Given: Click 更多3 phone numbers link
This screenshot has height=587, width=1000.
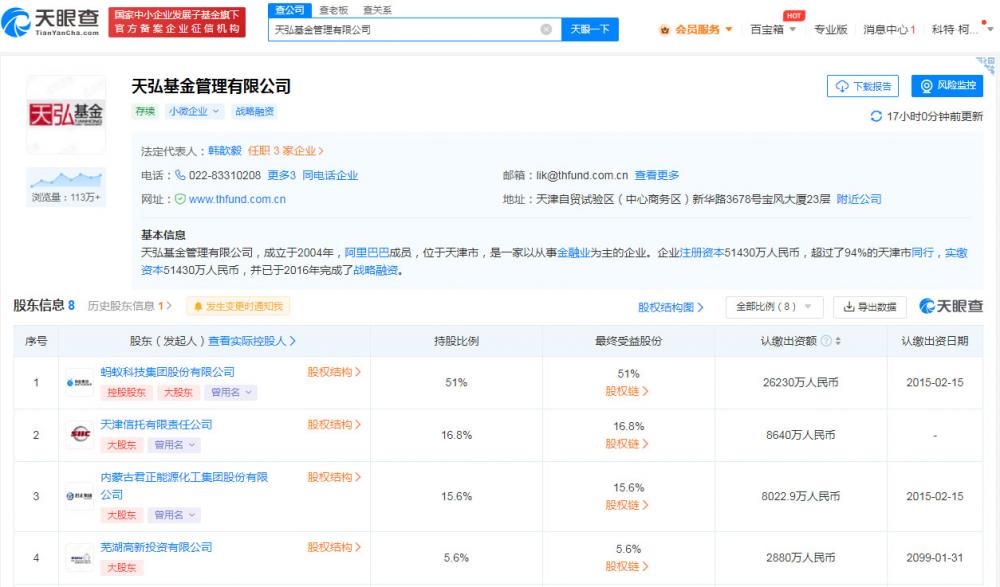Looking at the screenshot, I should [281, 175].
